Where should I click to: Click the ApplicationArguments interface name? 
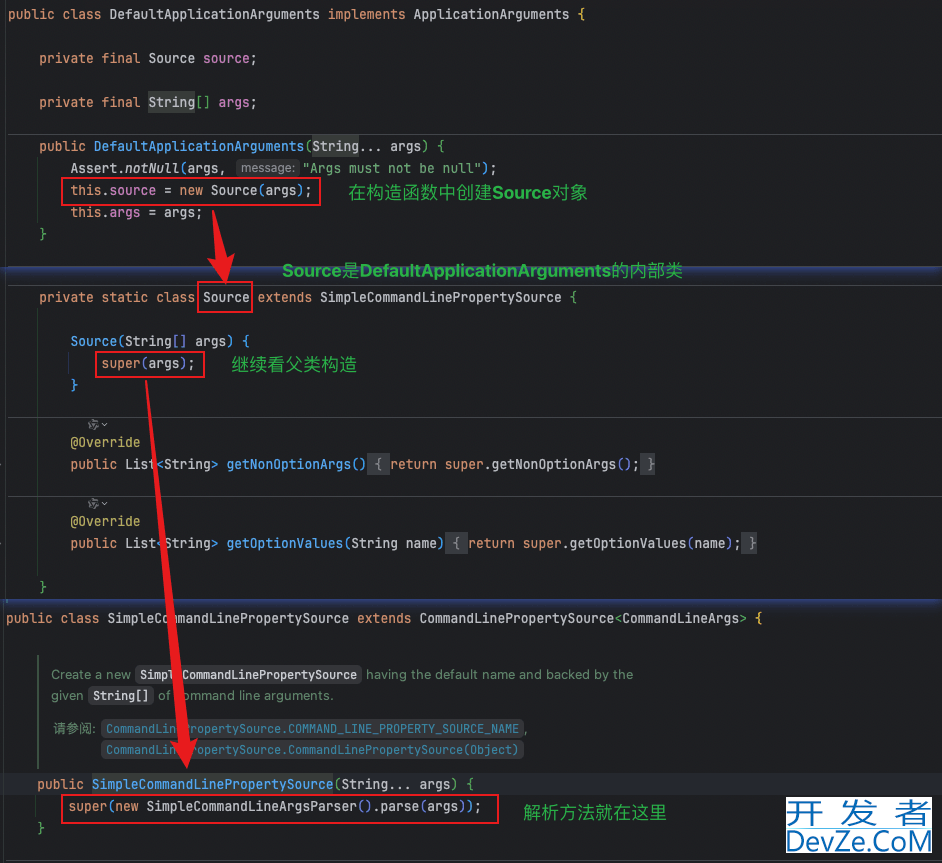coord(491,14)
